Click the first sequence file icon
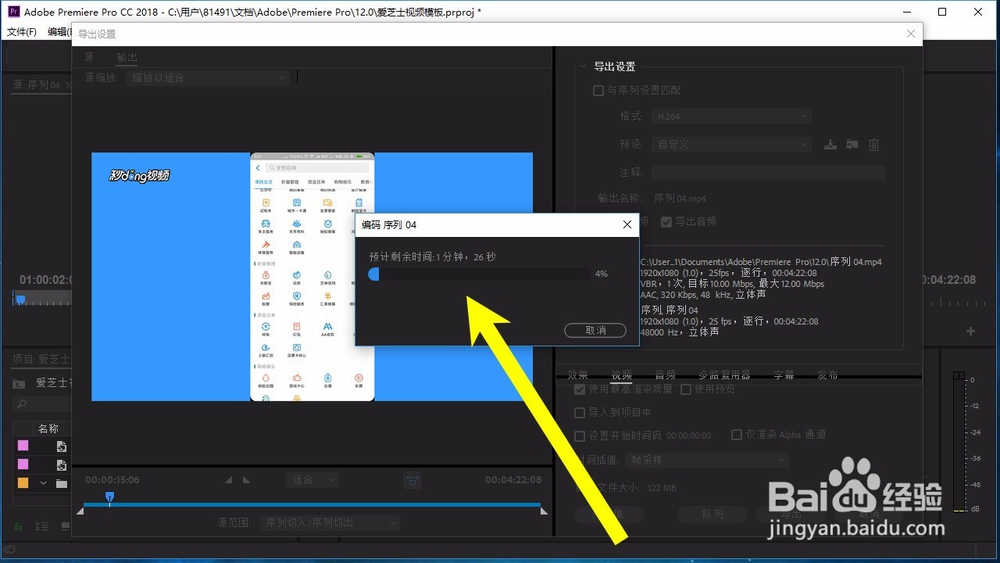The width and height of the screenshot is (1000, 563). point(61,446)
